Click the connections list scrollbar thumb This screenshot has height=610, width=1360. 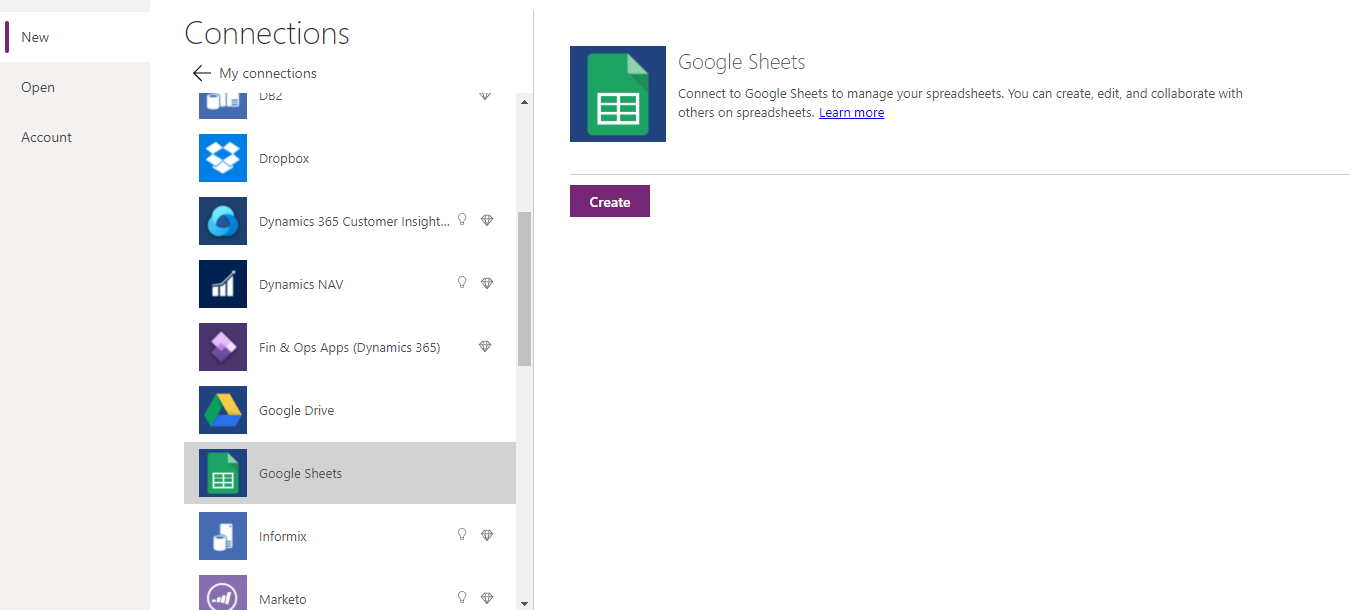tap(524, 289)
